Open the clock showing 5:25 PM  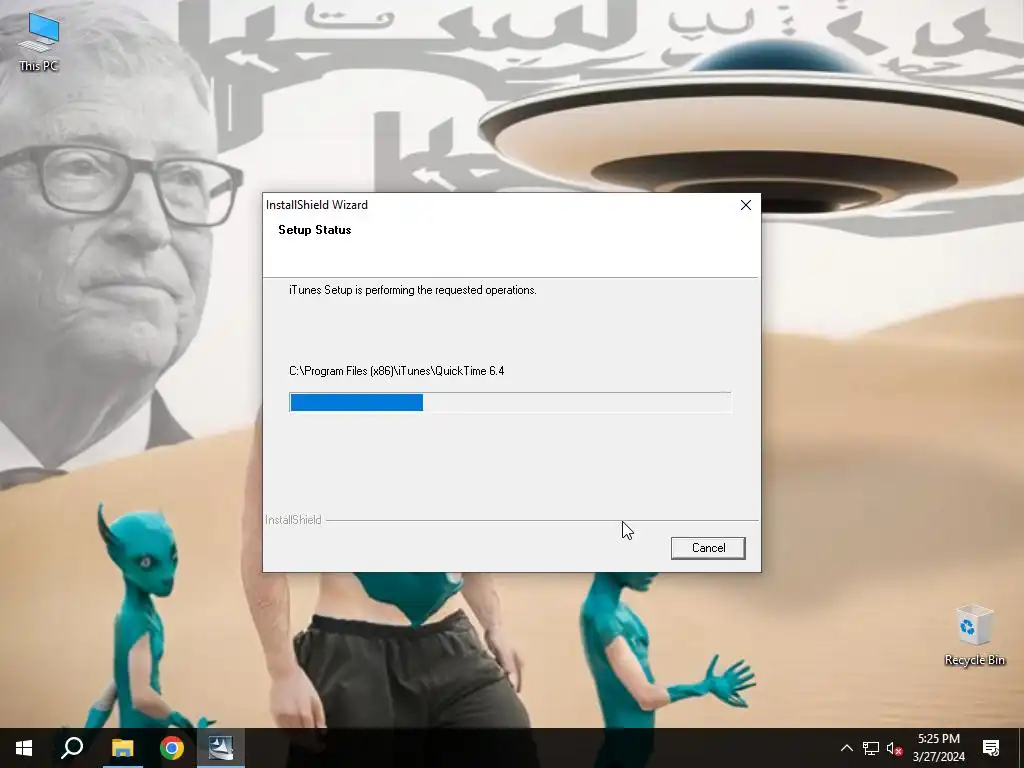tap(938, 748)
